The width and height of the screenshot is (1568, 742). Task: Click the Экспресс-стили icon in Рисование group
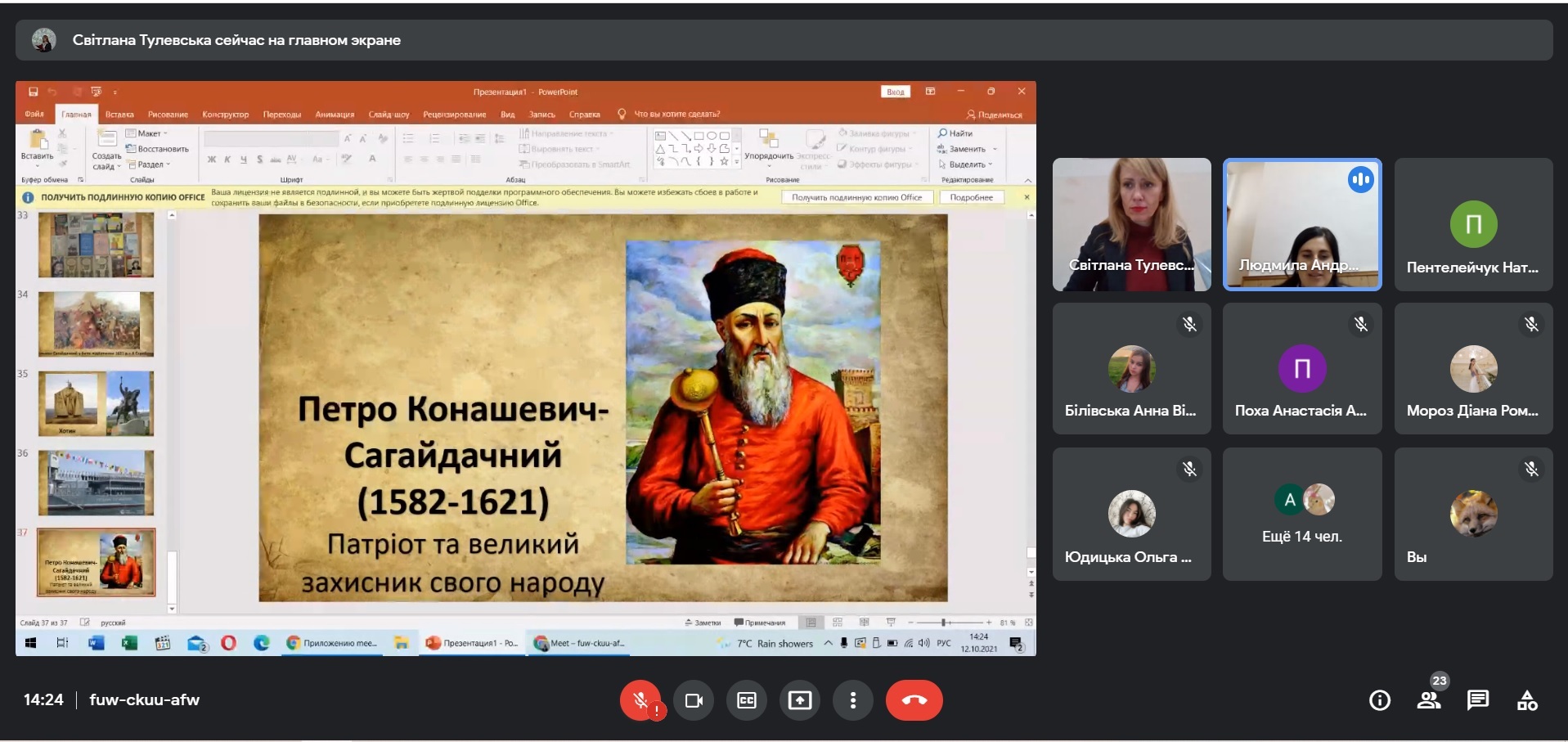[815, 139]
